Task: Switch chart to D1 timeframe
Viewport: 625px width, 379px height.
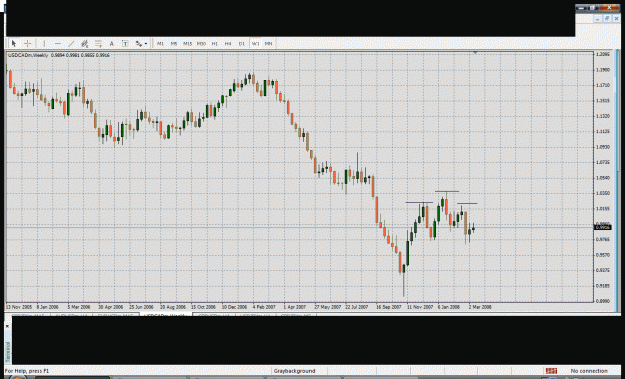Action: tap(242, 43)
